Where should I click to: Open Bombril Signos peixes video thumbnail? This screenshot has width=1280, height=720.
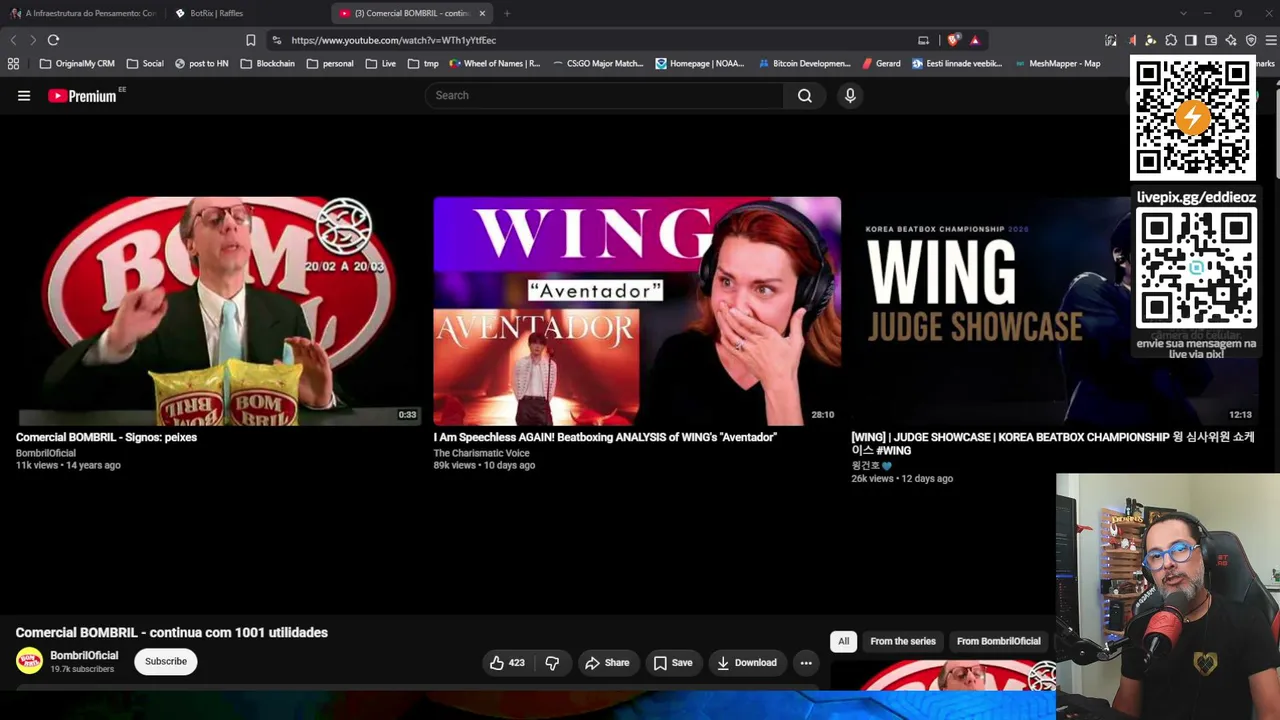[219, 311]
